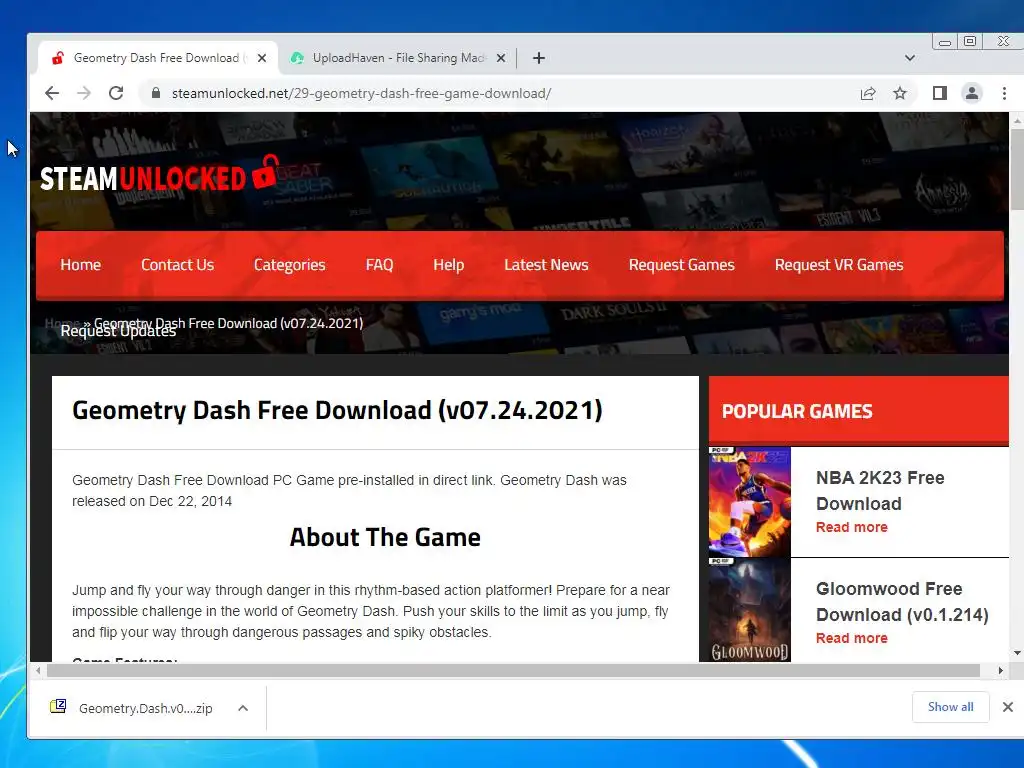Screen dimensions: 1024x768
Task: Click the NBA 2K23 cover thumbnail
Action: point(750,502)
